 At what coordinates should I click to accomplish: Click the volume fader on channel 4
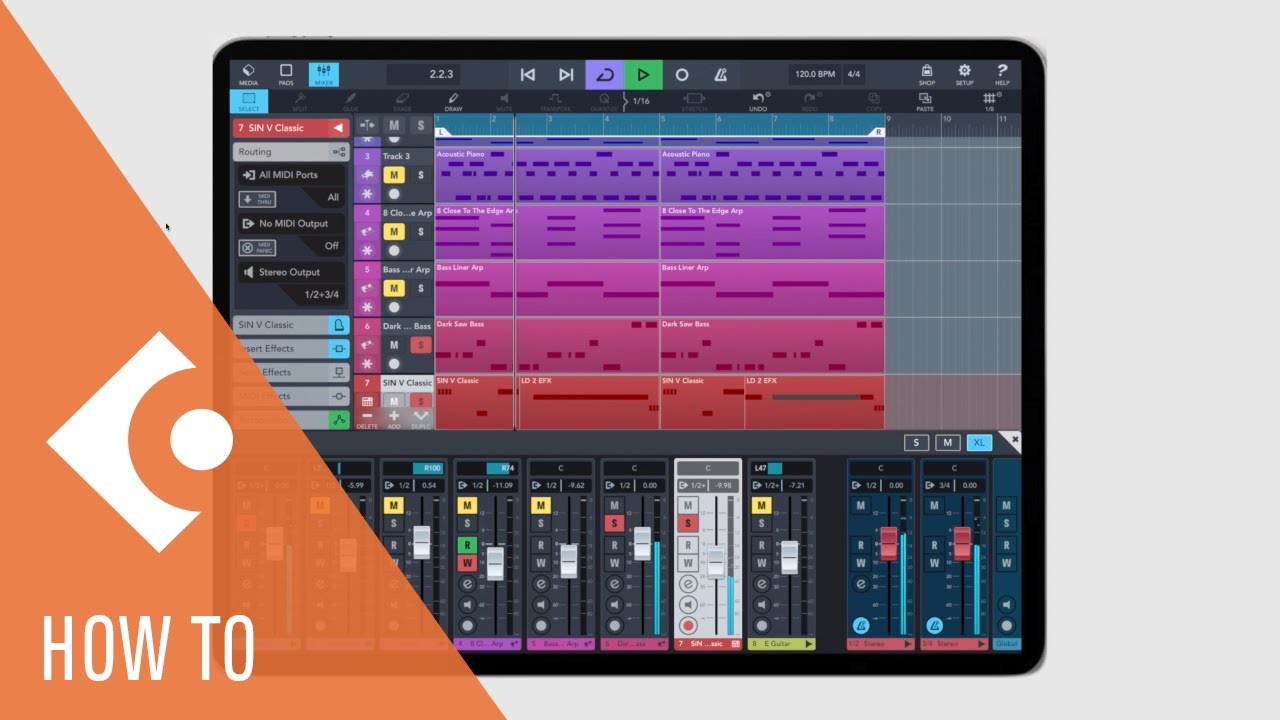pyautogui.click(x=495, y=563)
